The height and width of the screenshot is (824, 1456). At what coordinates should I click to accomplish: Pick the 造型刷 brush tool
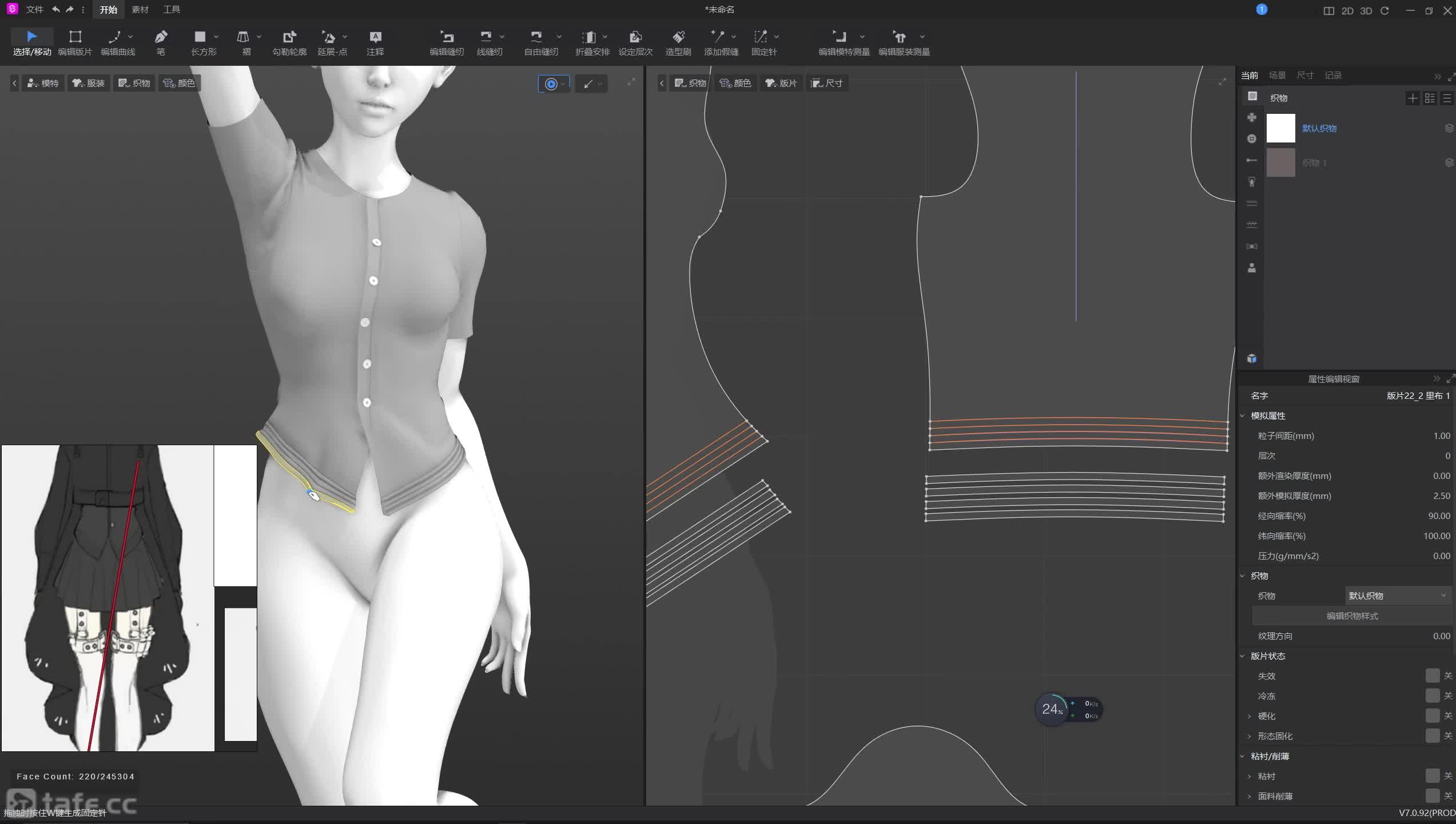coord(678,43)
